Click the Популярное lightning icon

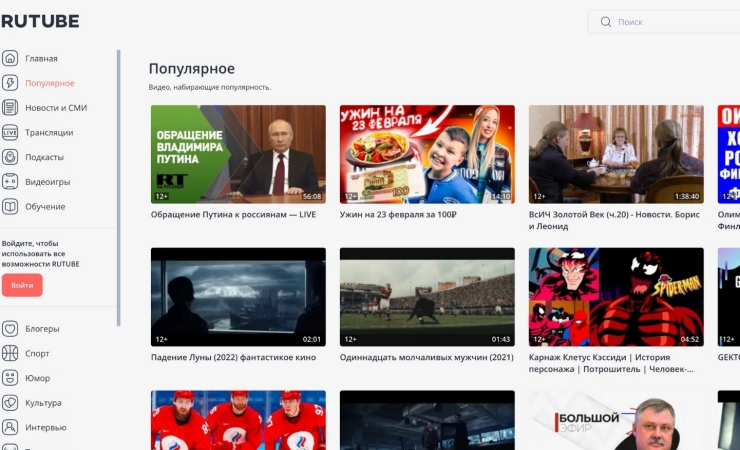(10, 83)
